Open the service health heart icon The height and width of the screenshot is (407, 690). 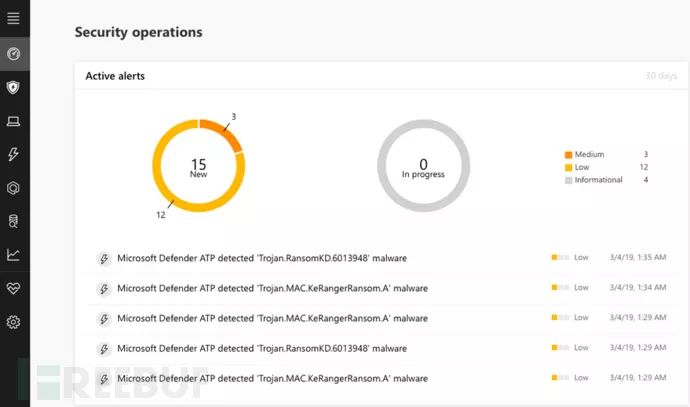click(13, 288)
